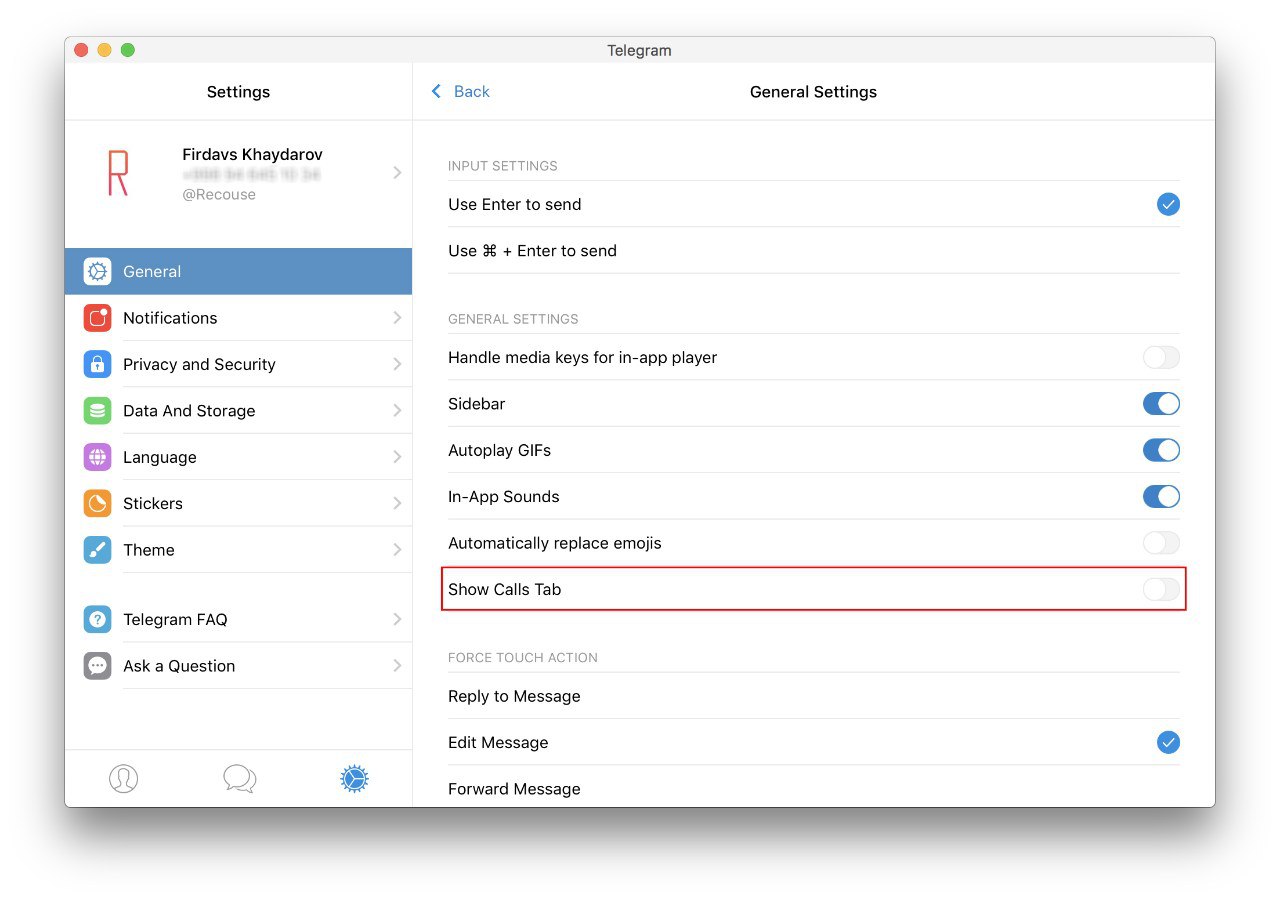Click chevron on the Theme row
This screenshot has width=1280, height=900.
click(397, 550)
